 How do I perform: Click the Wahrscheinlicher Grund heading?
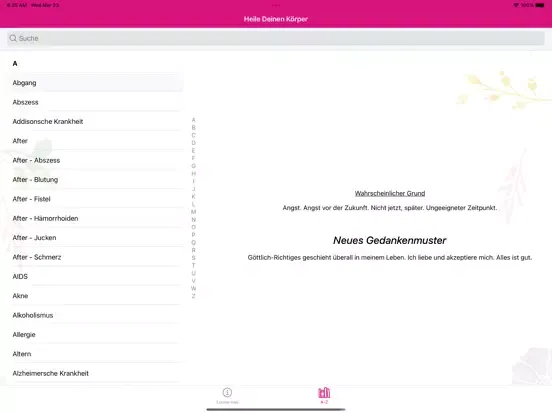click(x=390, y=193)
